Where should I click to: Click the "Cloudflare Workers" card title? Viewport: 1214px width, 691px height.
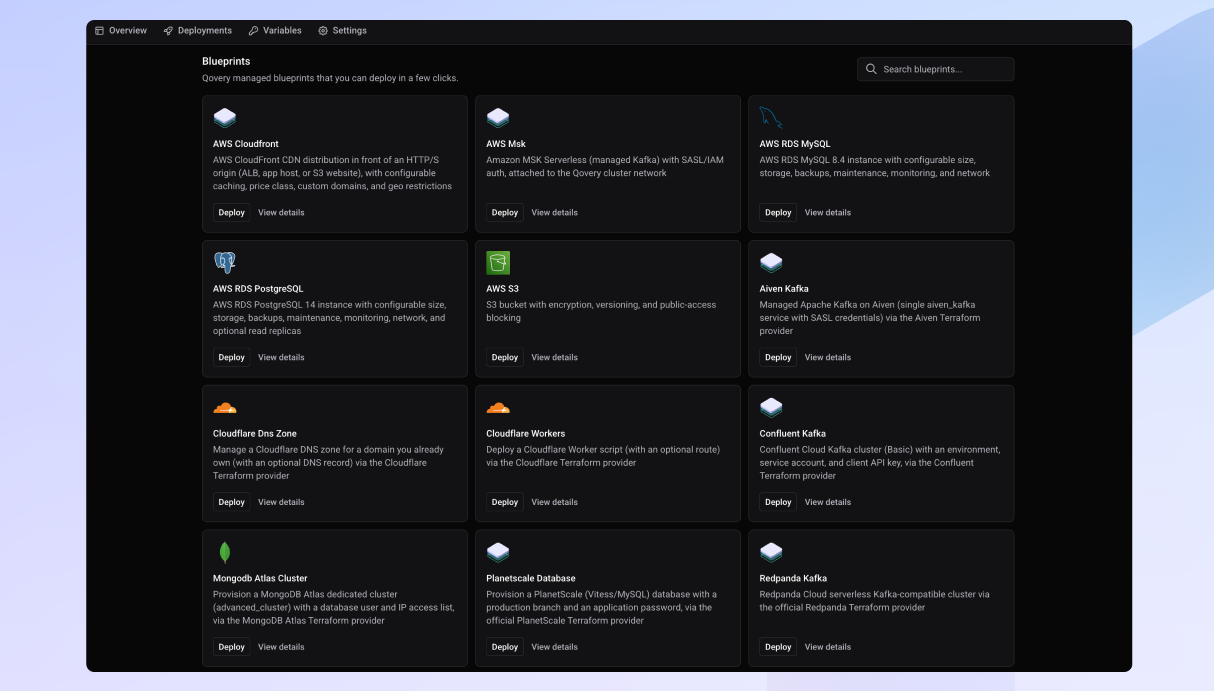(x=526, y=434)
